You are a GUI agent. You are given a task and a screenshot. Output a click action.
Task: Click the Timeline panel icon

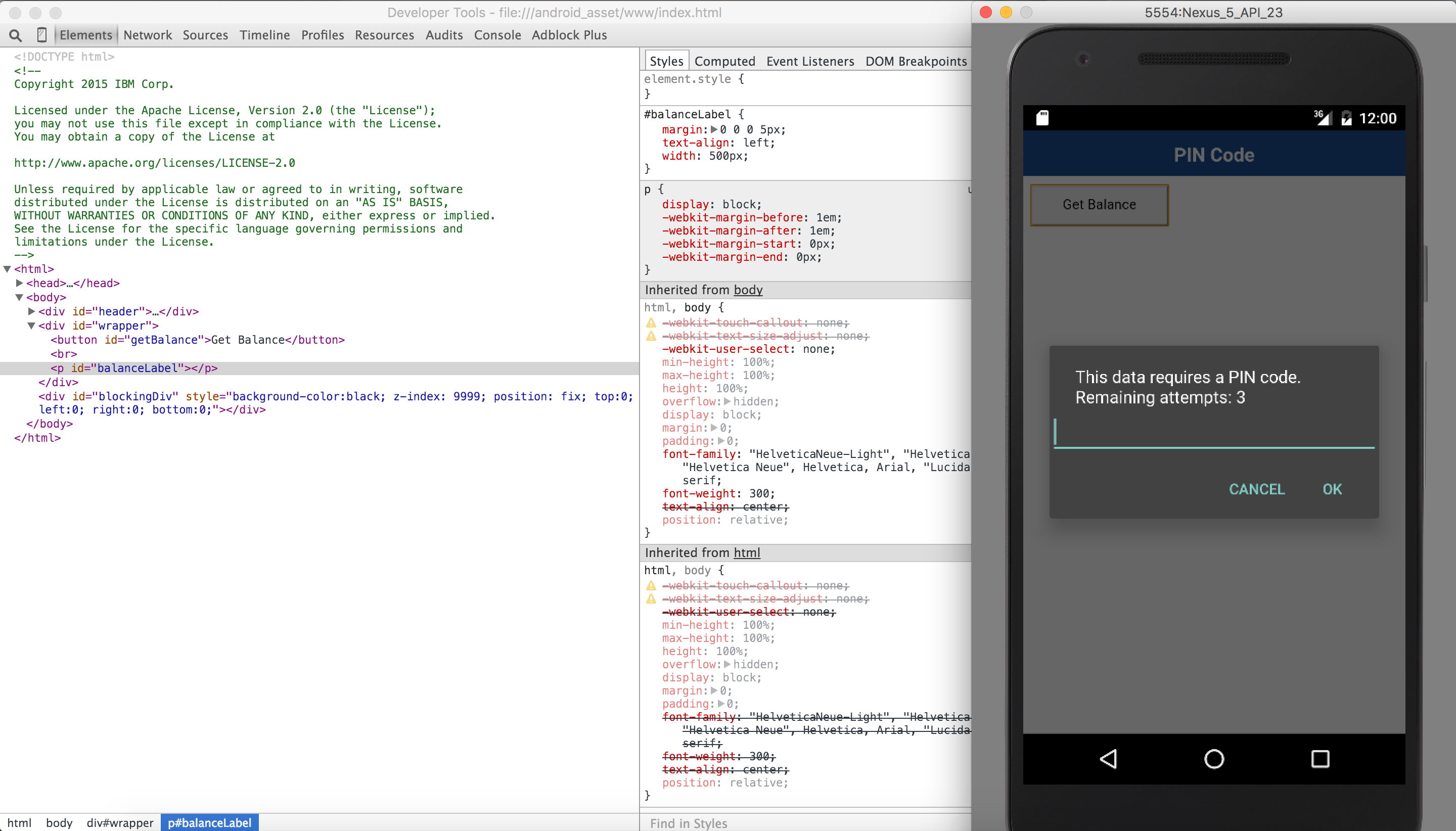pos(264,35)
